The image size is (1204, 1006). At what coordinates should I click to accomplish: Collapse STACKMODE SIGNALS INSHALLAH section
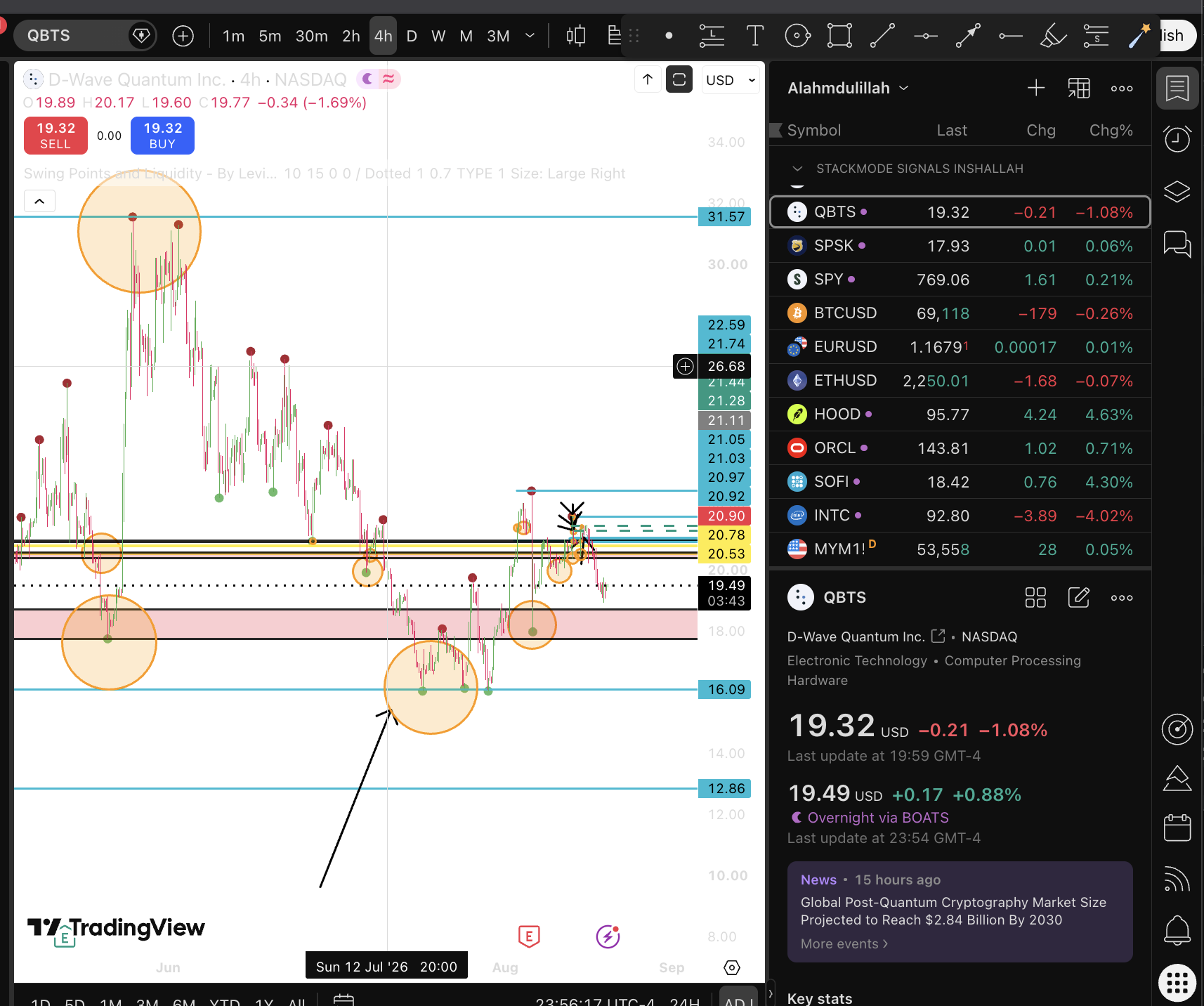pos(797,169)
